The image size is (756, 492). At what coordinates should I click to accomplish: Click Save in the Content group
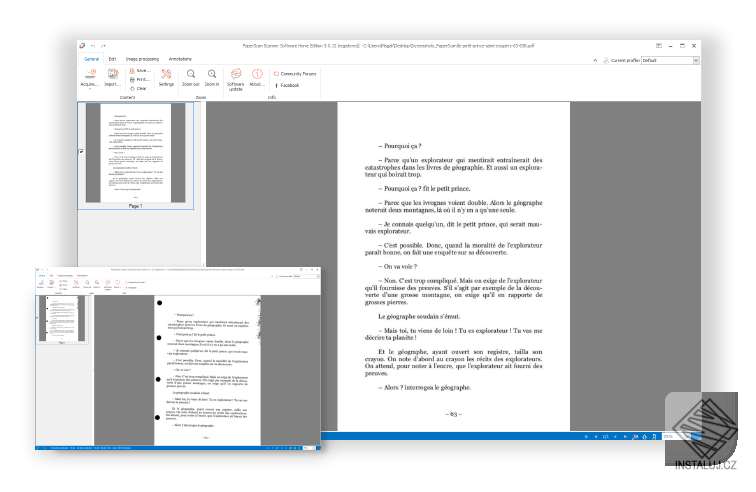[x=140, y=70]
